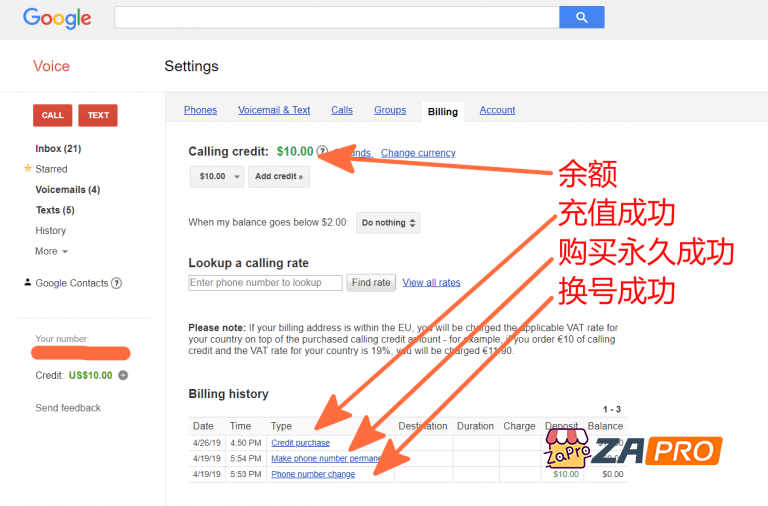Click the Google Contacts person icon

coord(27,282)
